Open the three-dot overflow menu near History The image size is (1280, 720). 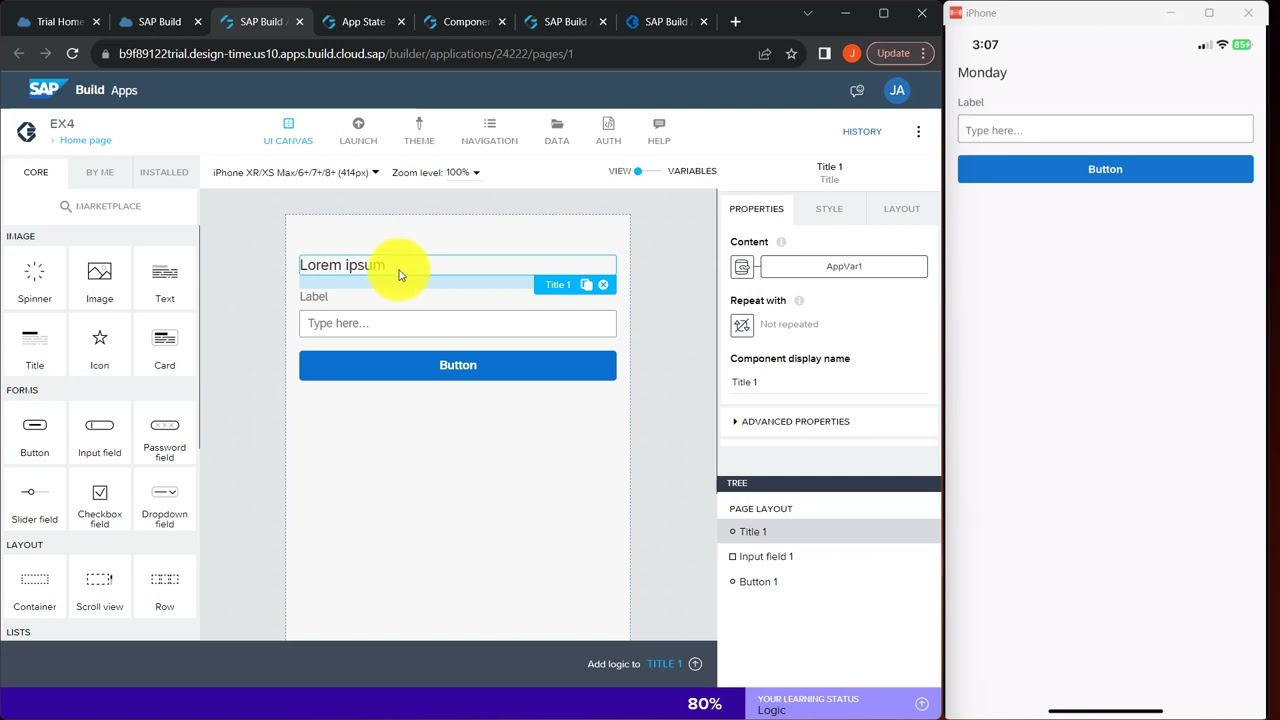coord(918,131)
